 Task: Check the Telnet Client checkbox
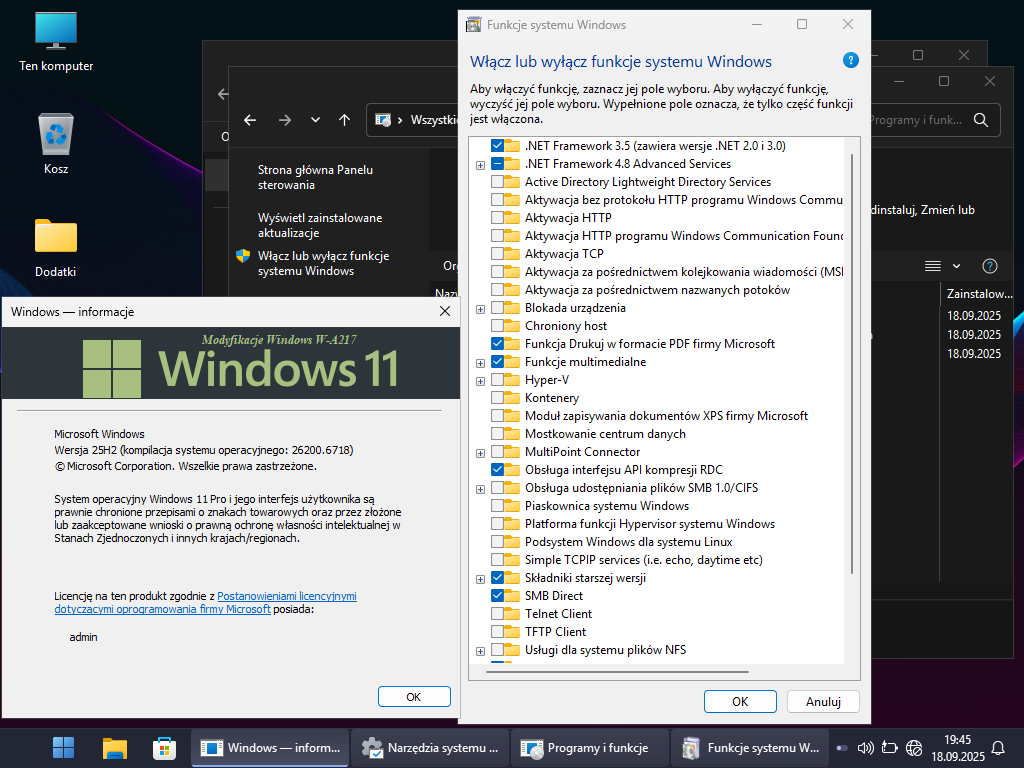pos(498,614)
